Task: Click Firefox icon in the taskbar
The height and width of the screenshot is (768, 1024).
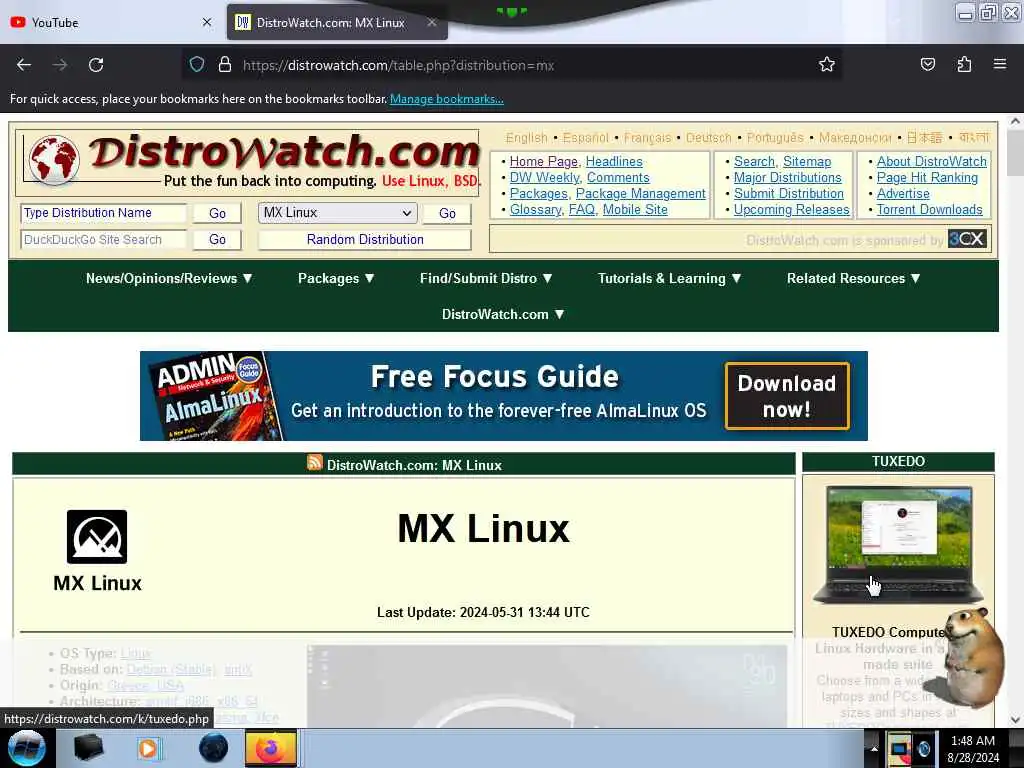Action: 270,748
